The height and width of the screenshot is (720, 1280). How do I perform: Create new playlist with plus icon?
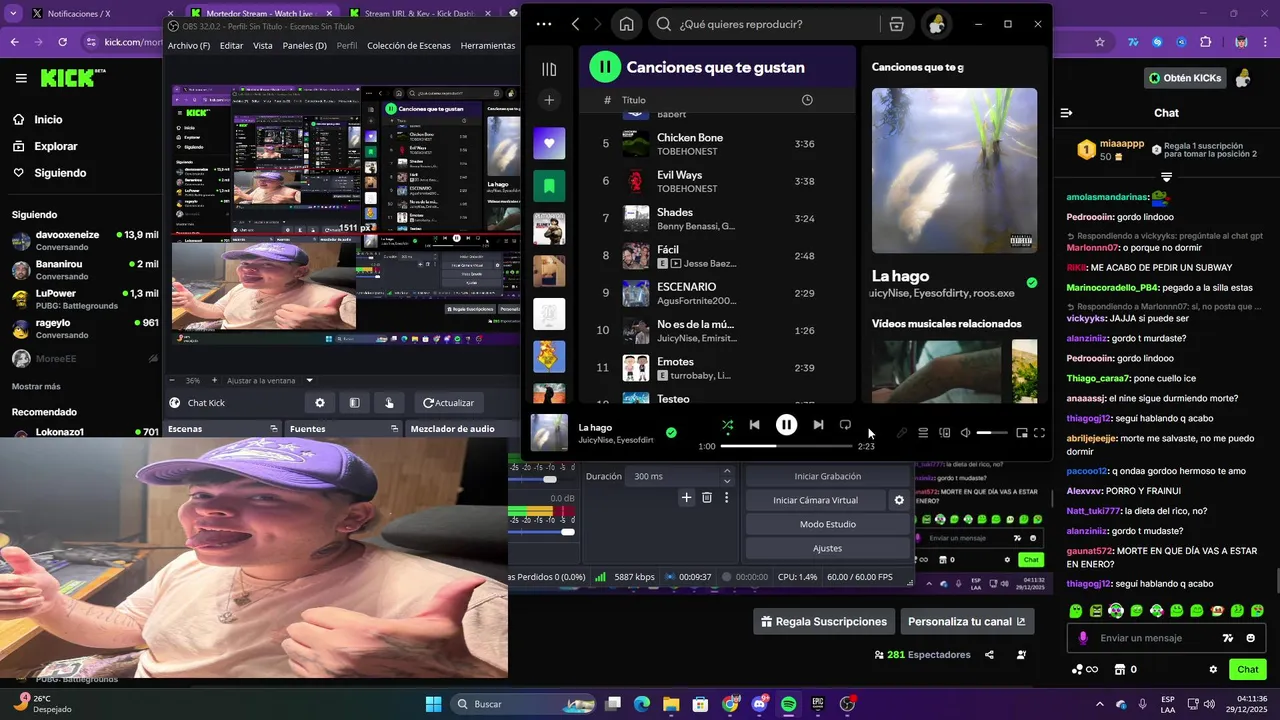click(x=549, y=100)
